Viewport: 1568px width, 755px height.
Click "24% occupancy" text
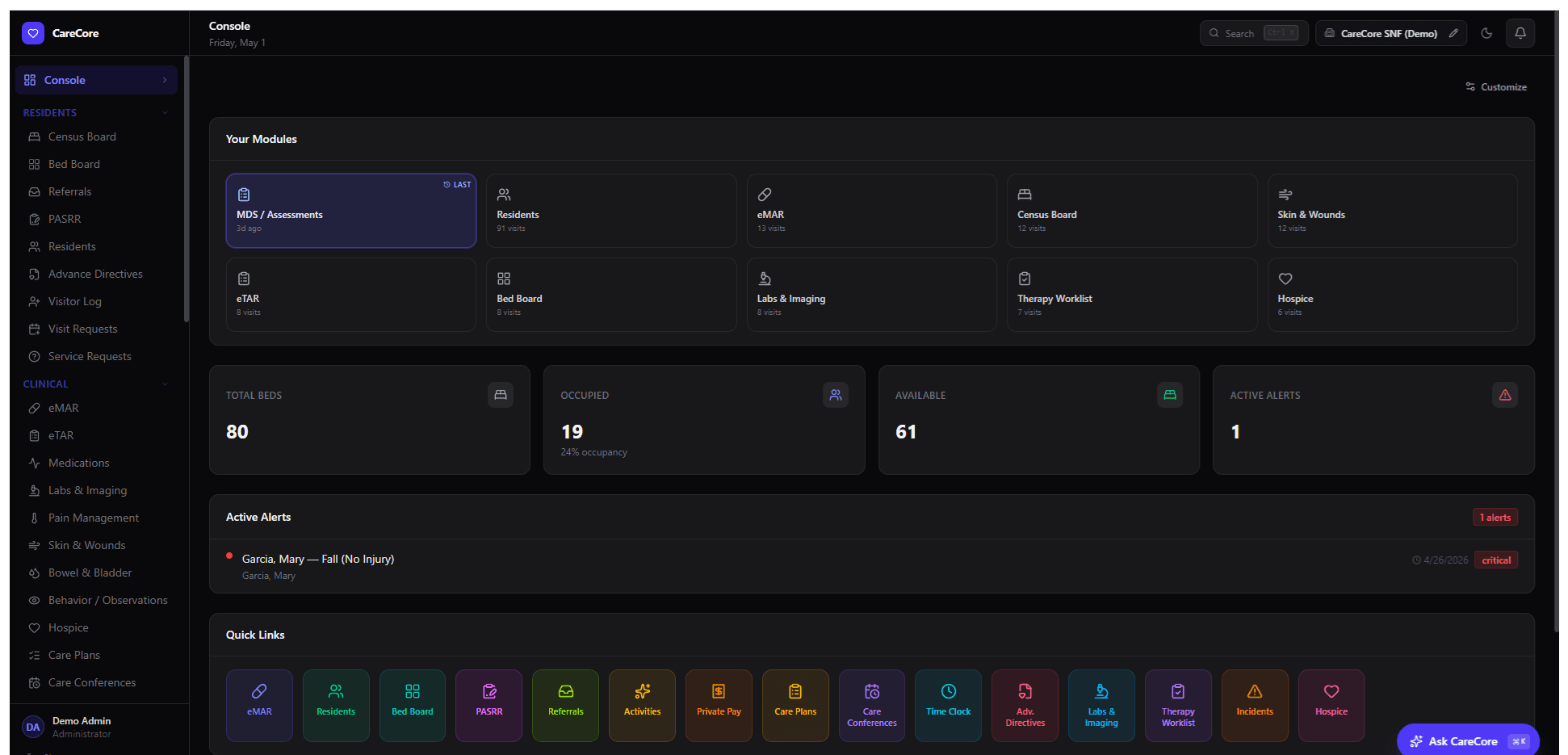593,452
